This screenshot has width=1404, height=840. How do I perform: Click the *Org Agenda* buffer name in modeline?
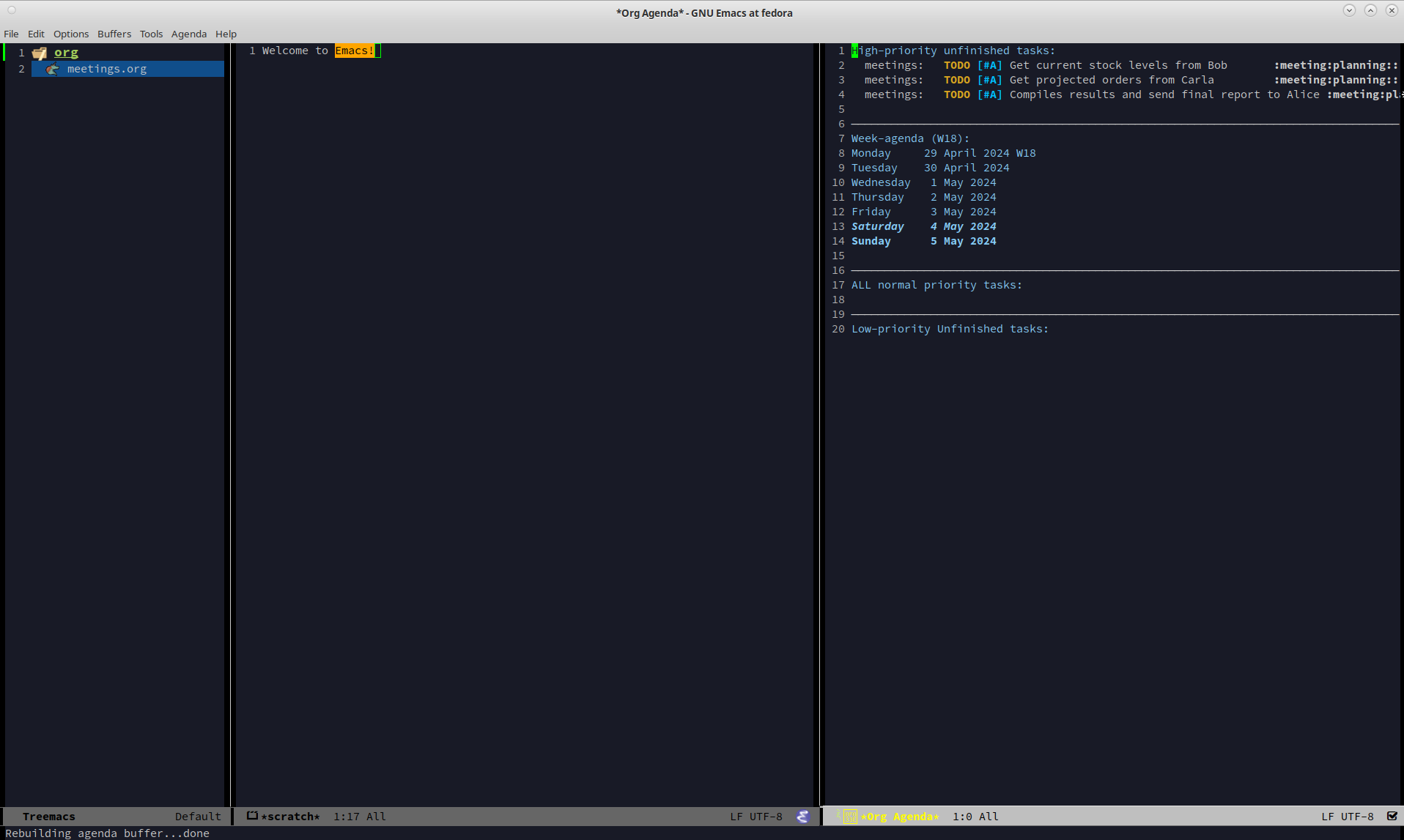(x=900, y=817)
